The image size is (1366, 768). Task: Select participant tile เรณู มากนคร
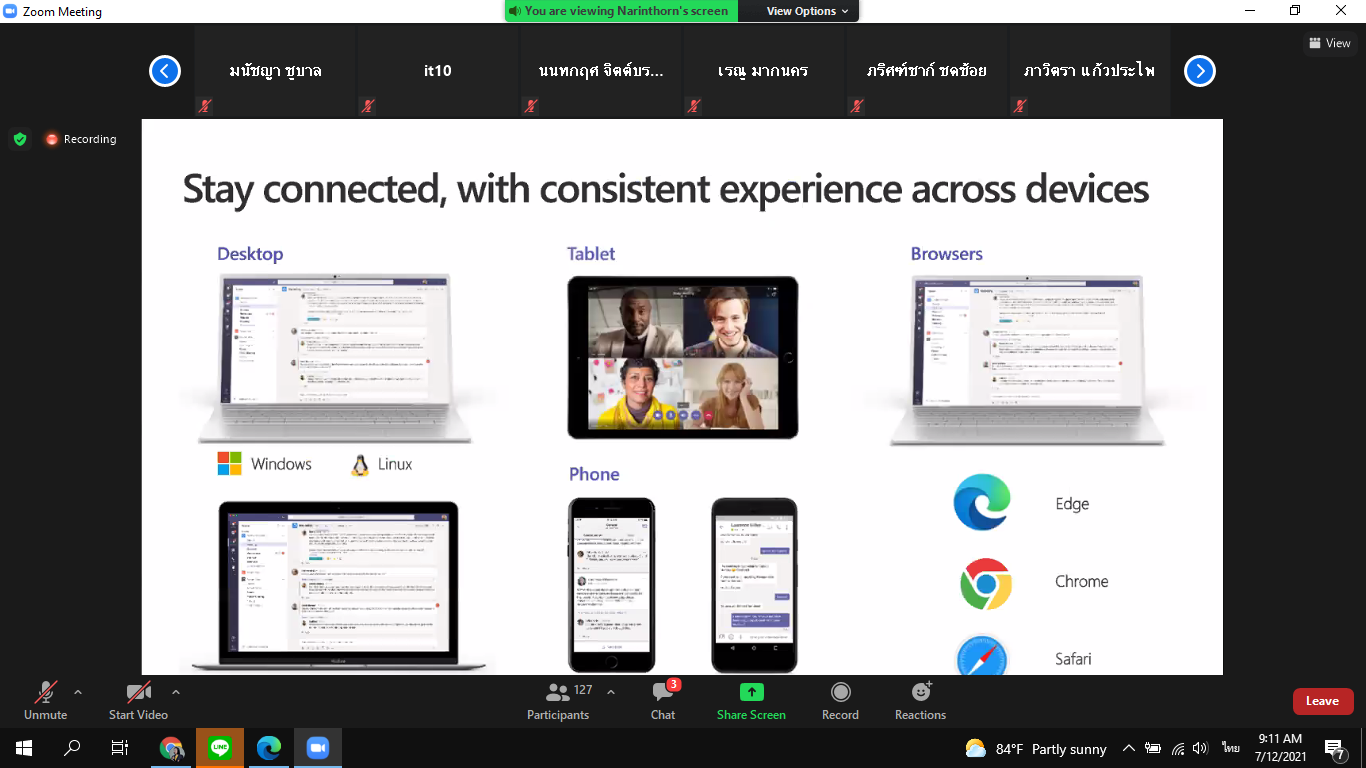coord(764,71)
